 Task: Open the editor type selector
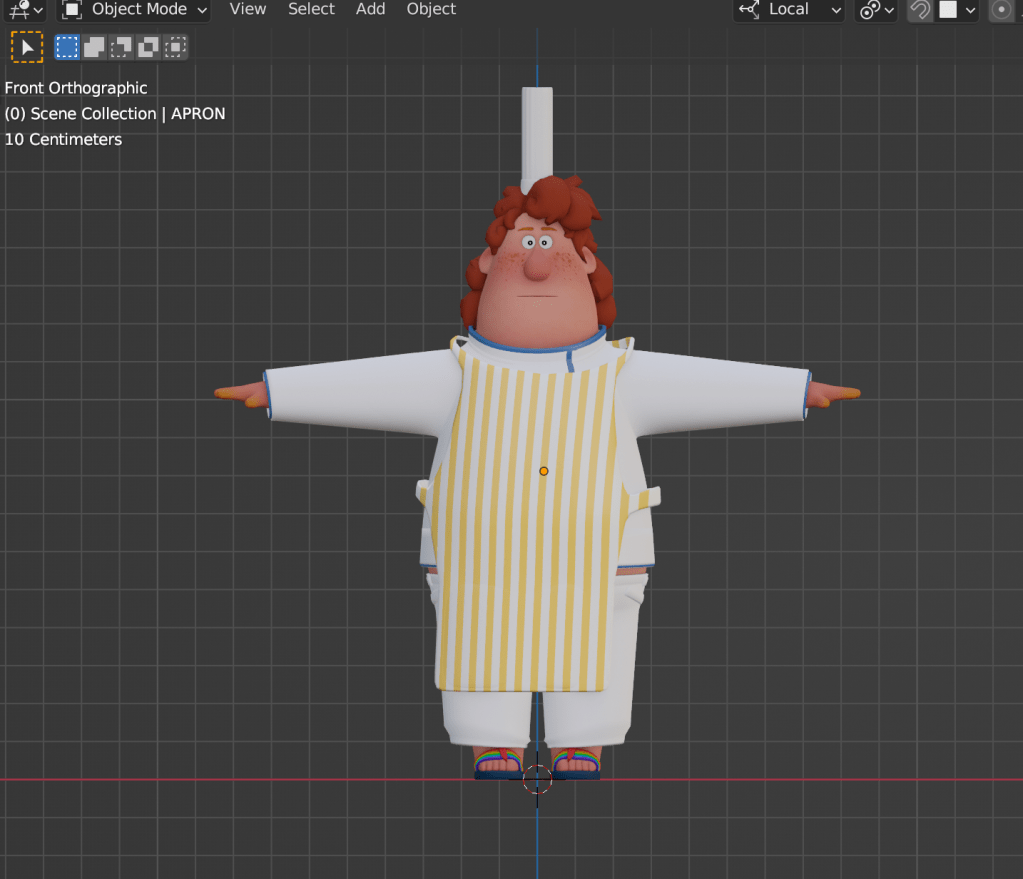23,10
